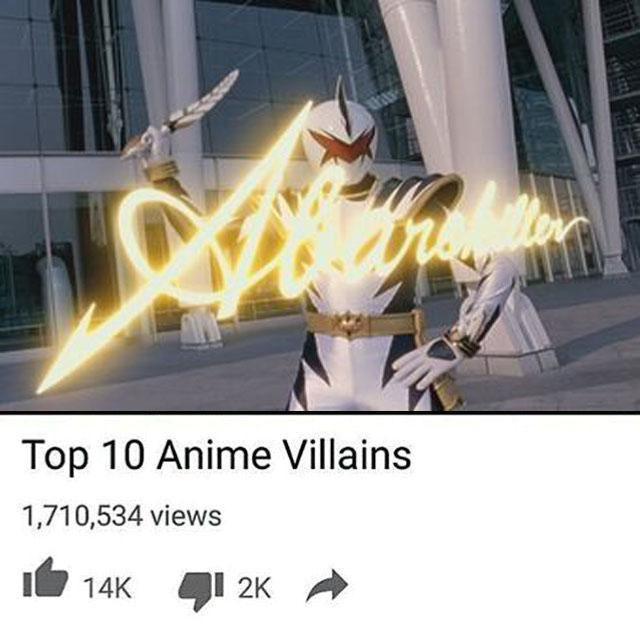Tap the video player frame to pause

coord(320,205)
